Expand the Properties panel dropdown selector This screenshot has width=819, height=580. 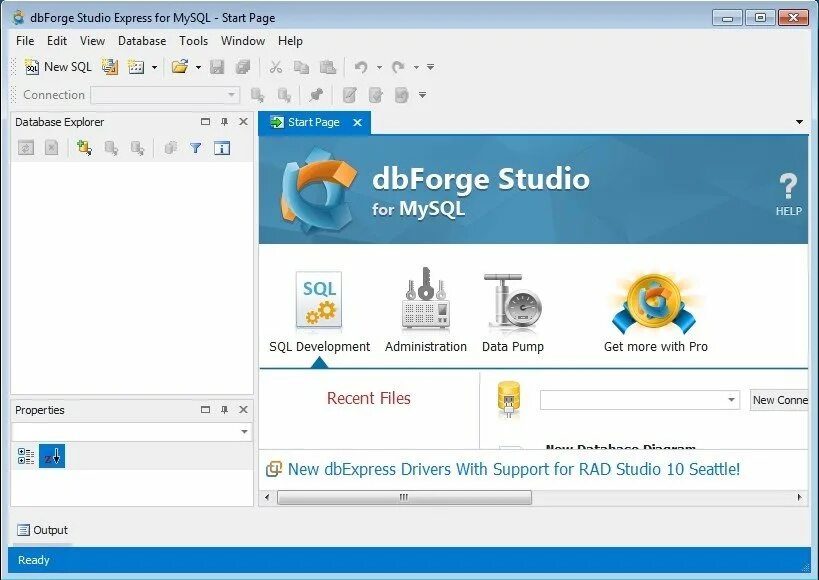(243, 431)
